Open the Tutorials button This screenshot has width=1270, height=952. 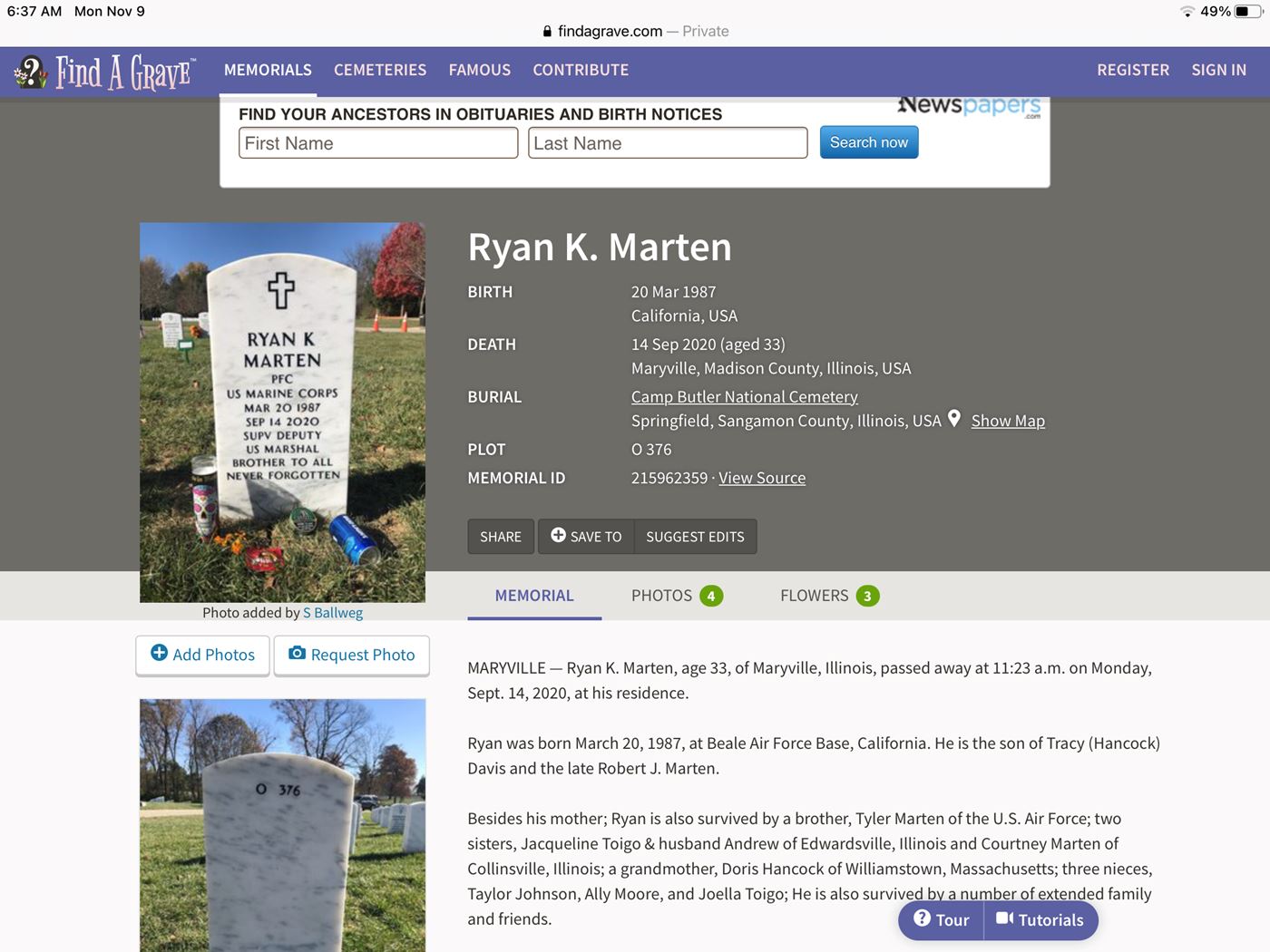(1040, 919)
